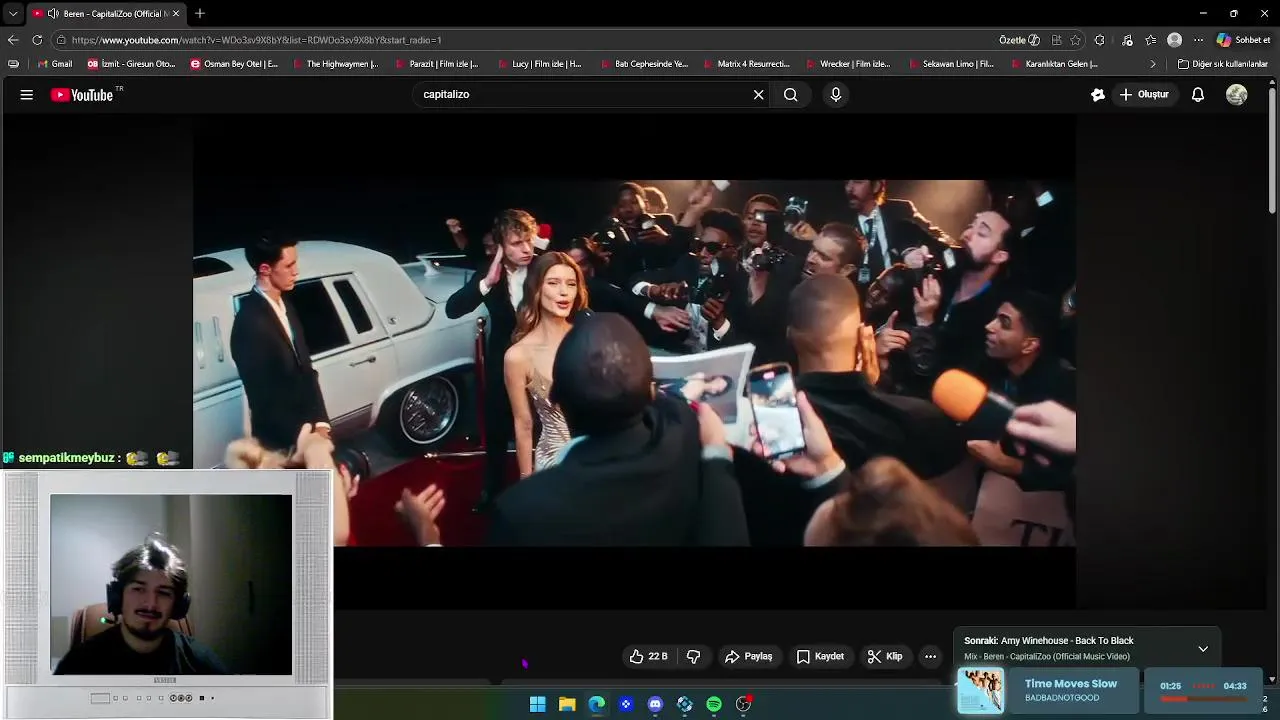The height and width of the screenshot is (720, 1280).
Task: Open a new browser tab
Action: pos(200,14)
